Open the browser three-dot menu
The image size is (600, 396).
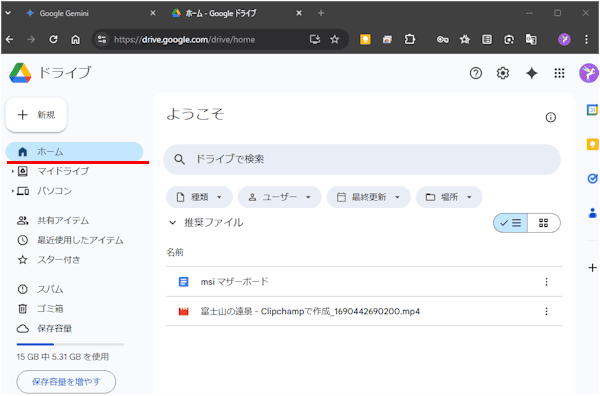point(586,39)
